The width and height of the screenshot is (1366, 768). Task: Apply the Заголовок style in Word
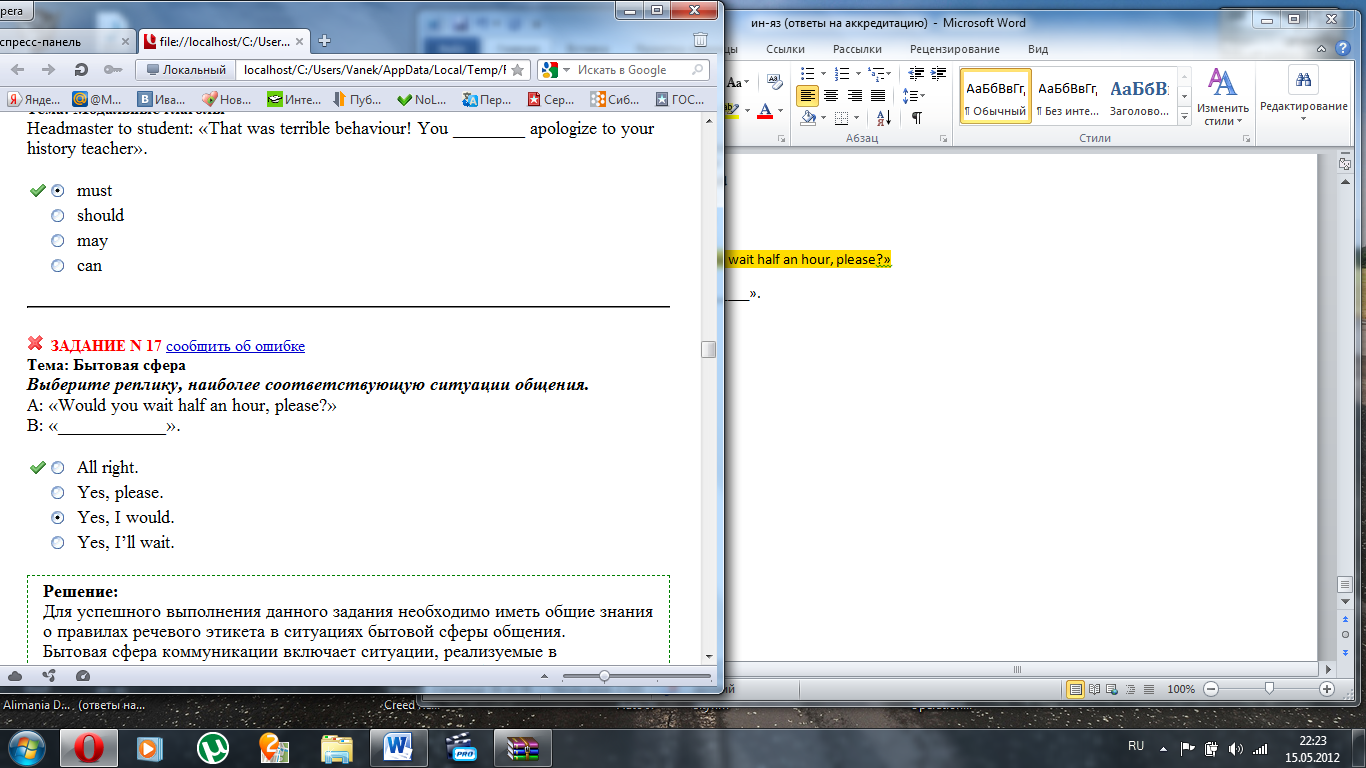[x=1139, y=96]
